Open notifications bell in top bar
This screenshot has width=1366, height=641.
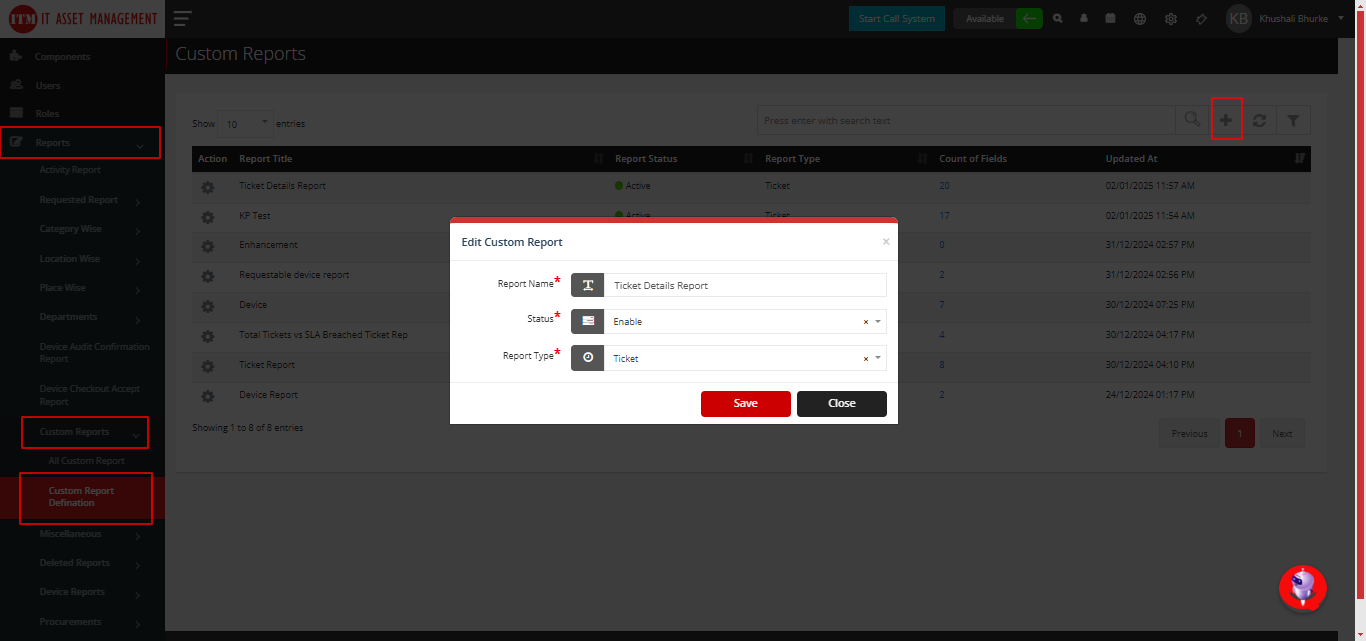pyautogui.click(x=1084, y=18)
